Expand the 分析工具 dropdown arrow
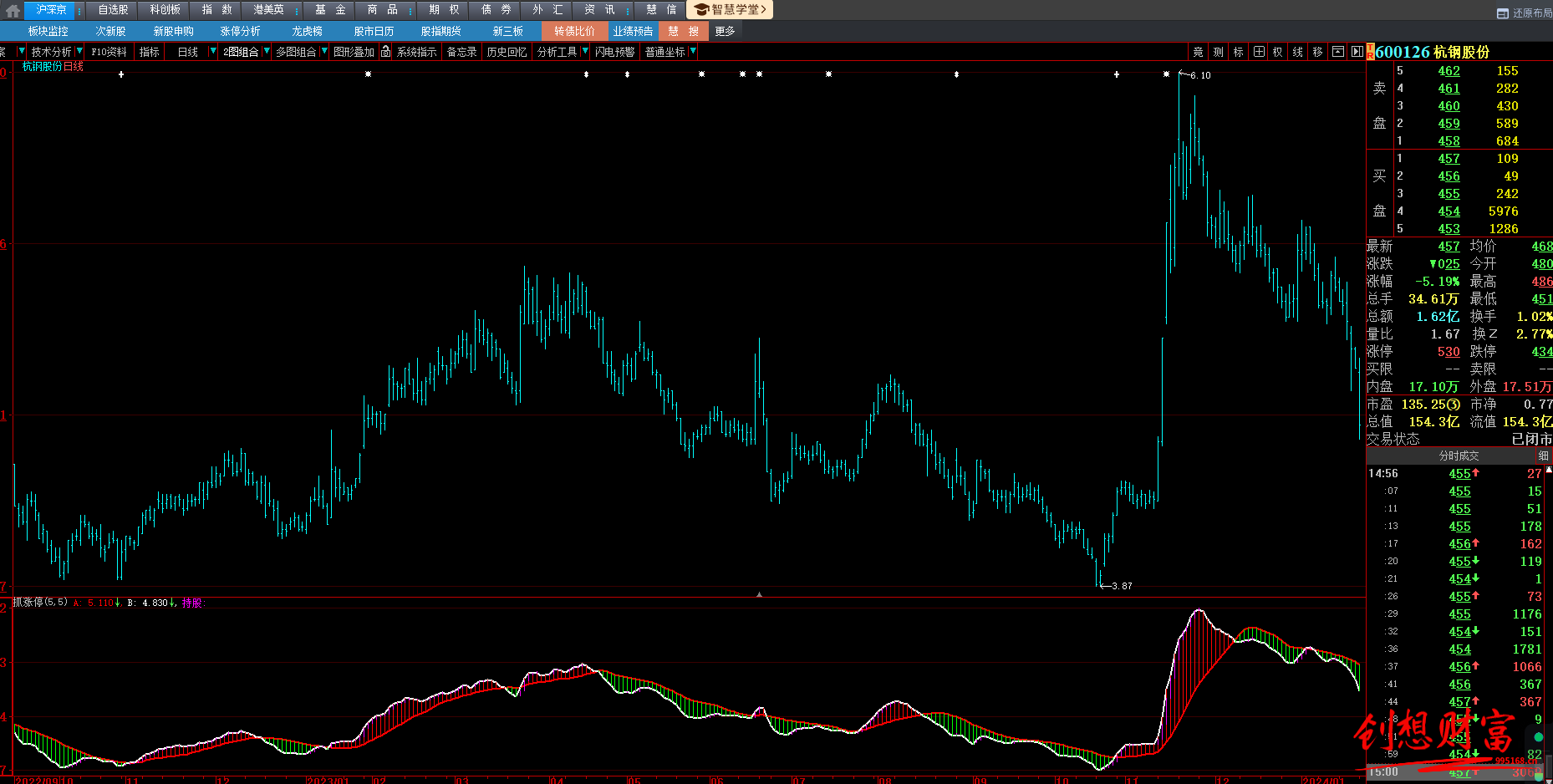This screenshot has height=784, width=1553. tap(585, 52)
